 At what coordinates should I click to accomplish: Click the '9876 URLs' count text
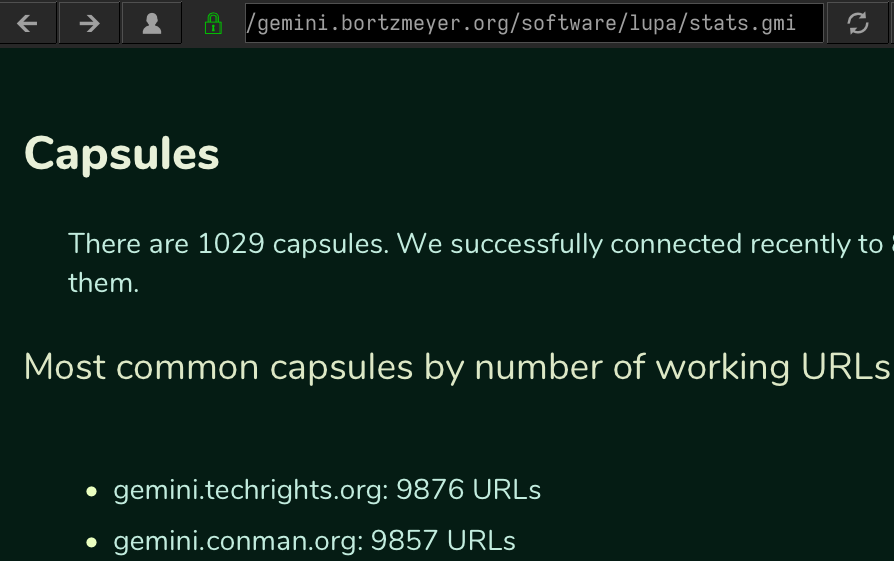pyautogui.click(x=468, y=490)
